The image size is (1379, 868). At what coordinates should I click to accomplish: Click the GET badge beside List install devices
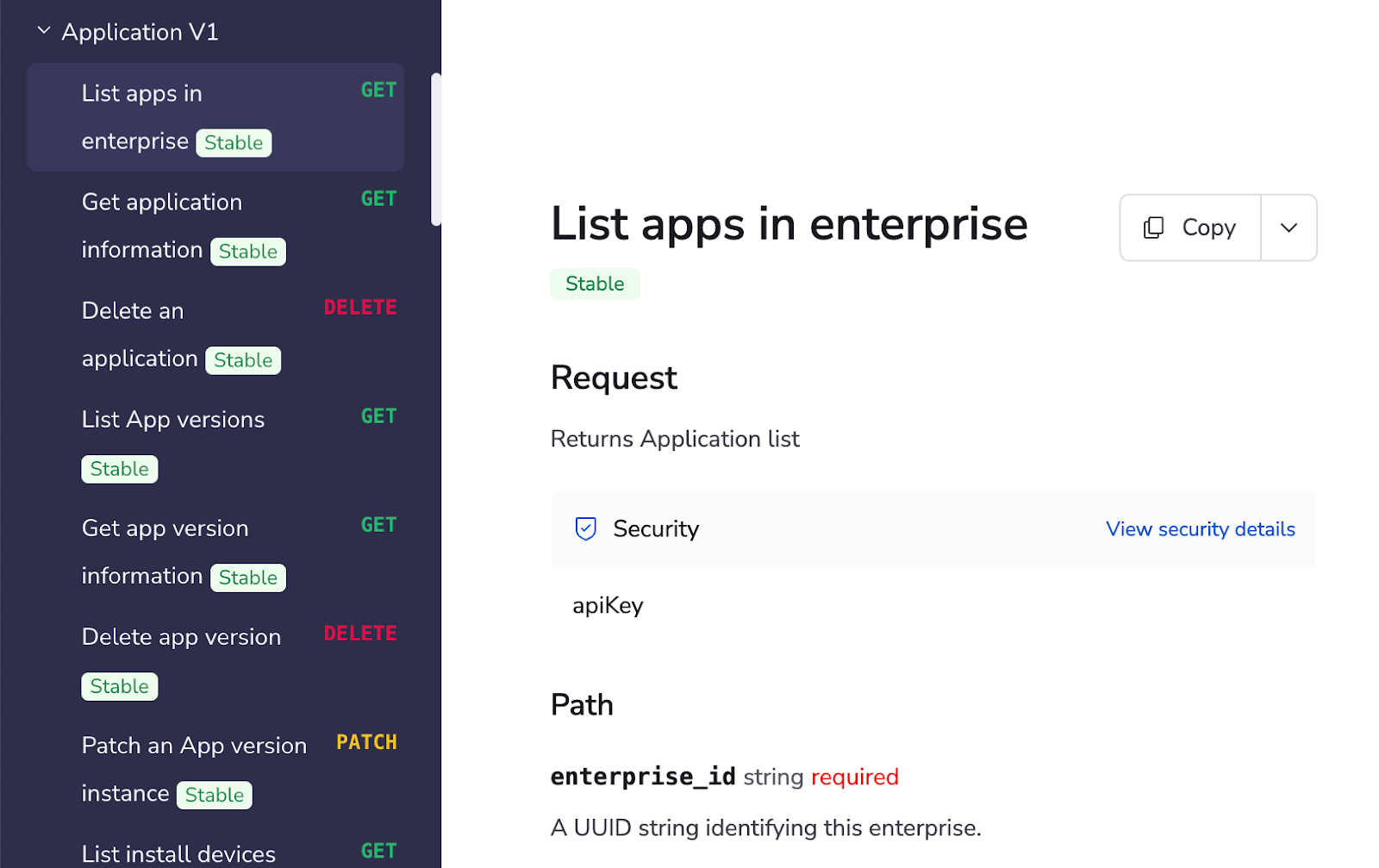pyautogui.click(x=378, y=850)
